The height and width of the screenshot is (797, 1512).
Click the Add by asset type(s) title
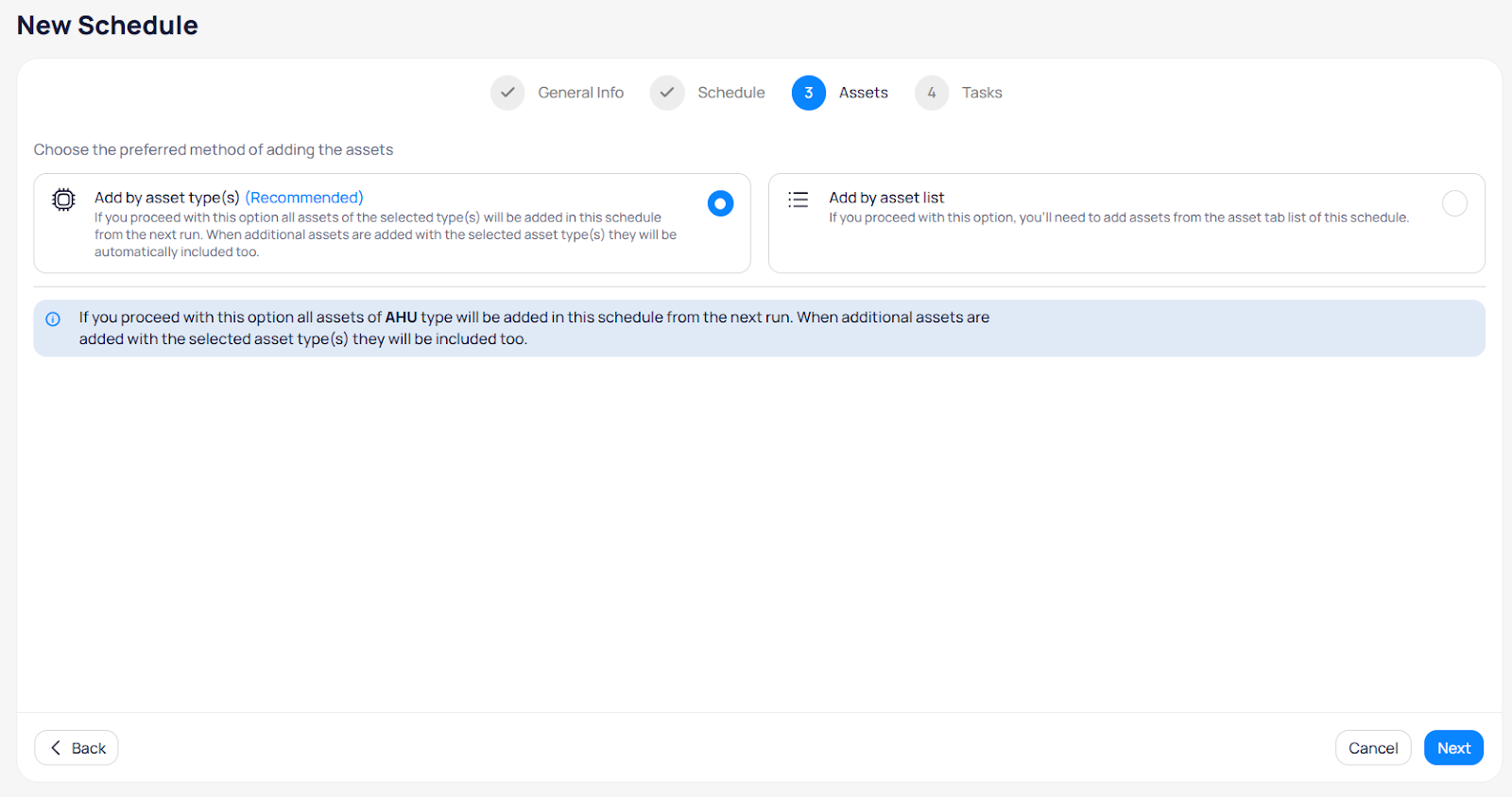pyautogui.click(x=166, y=198)
